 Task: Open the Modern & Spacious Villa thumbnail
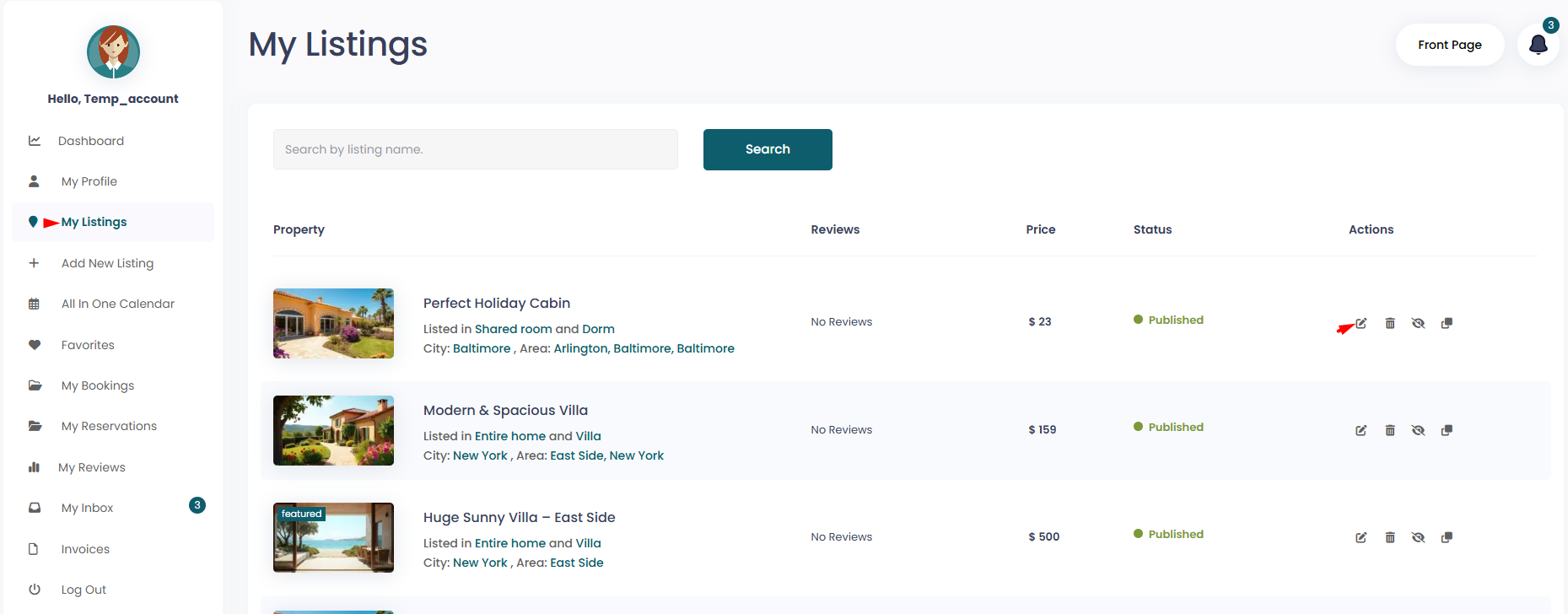click(333, 431)
